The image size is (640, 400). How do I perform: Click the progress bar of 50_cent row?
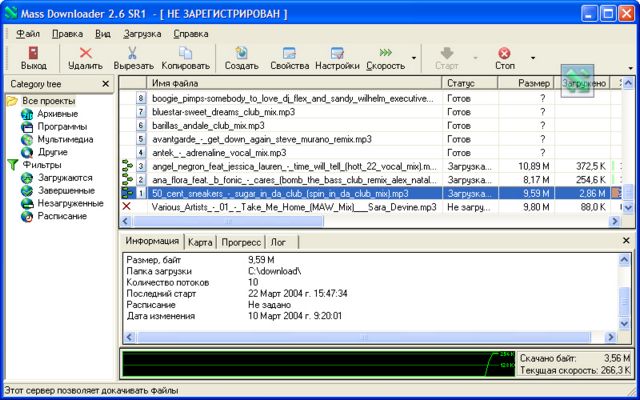pos(617,193)
